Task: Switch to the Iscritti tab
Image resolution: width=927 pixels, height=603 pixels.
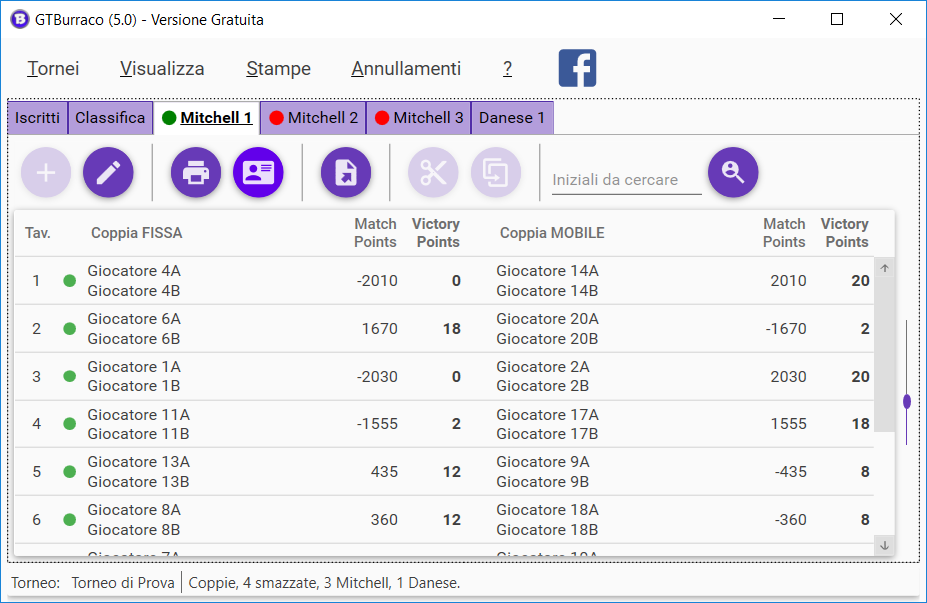Action: point(37,118)
